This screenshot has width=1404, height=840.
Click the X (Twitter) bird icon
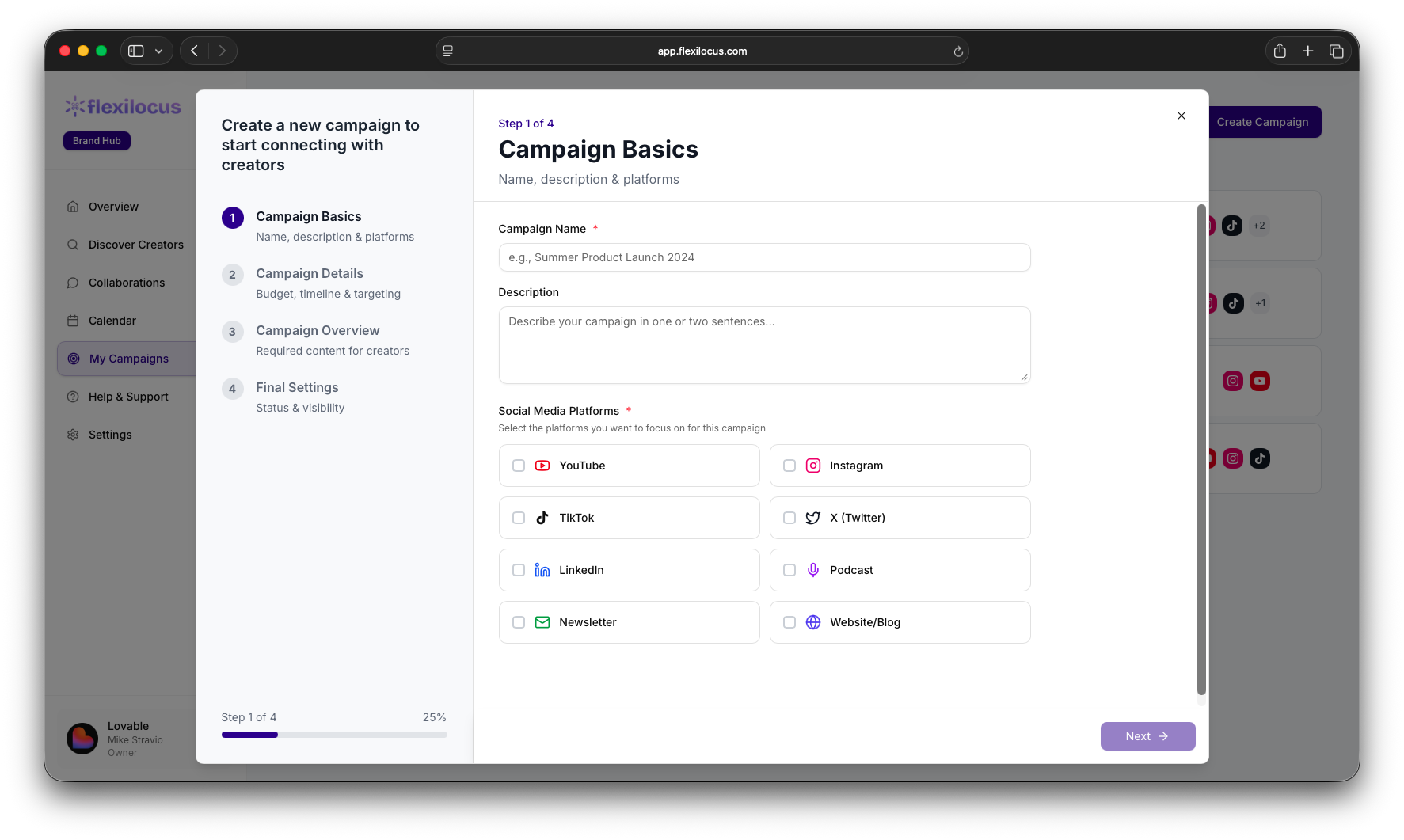click(812, 518)
